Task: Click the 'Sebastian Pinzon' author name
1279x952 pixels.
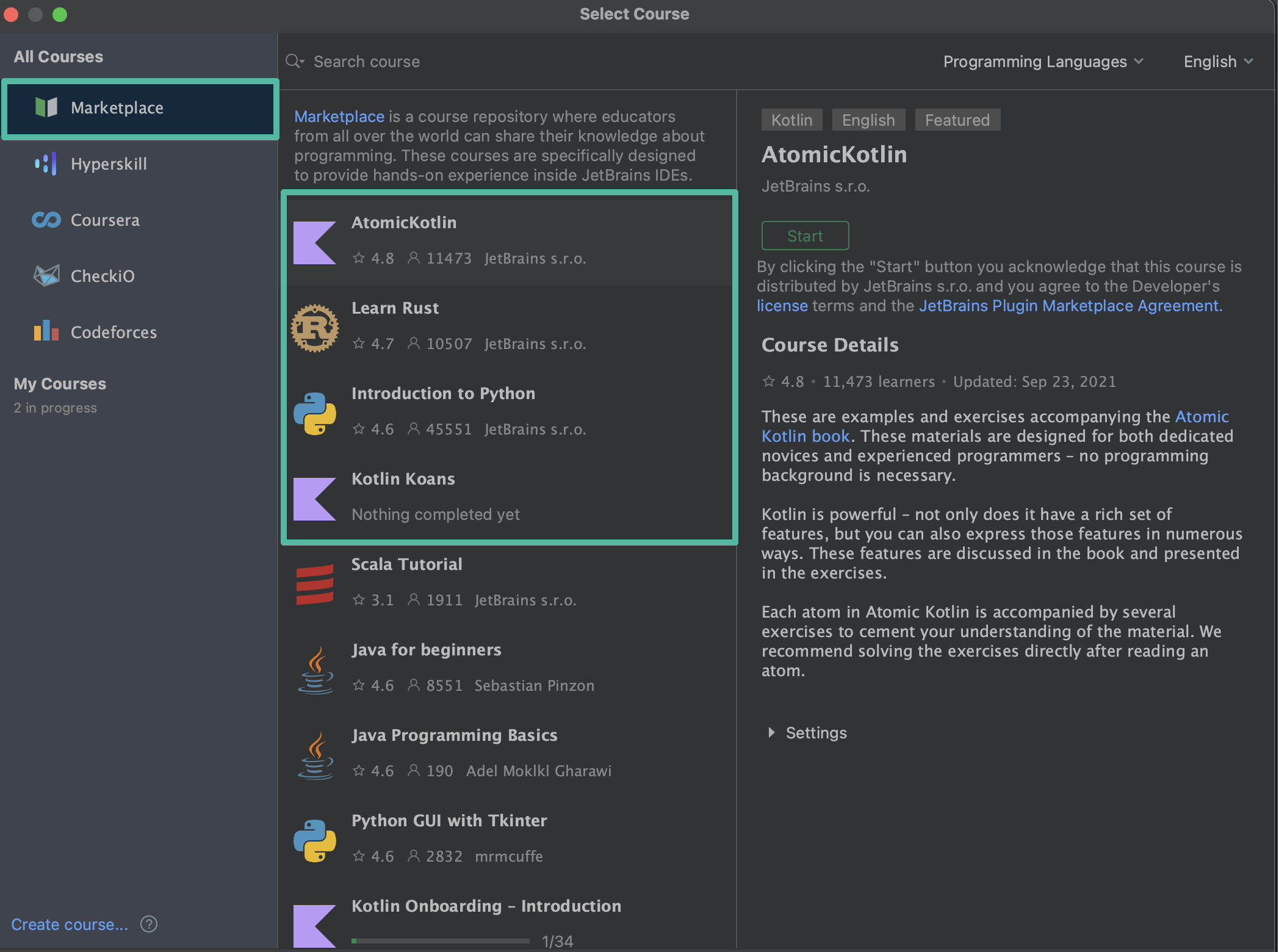Action: click(x=534, y=685)
